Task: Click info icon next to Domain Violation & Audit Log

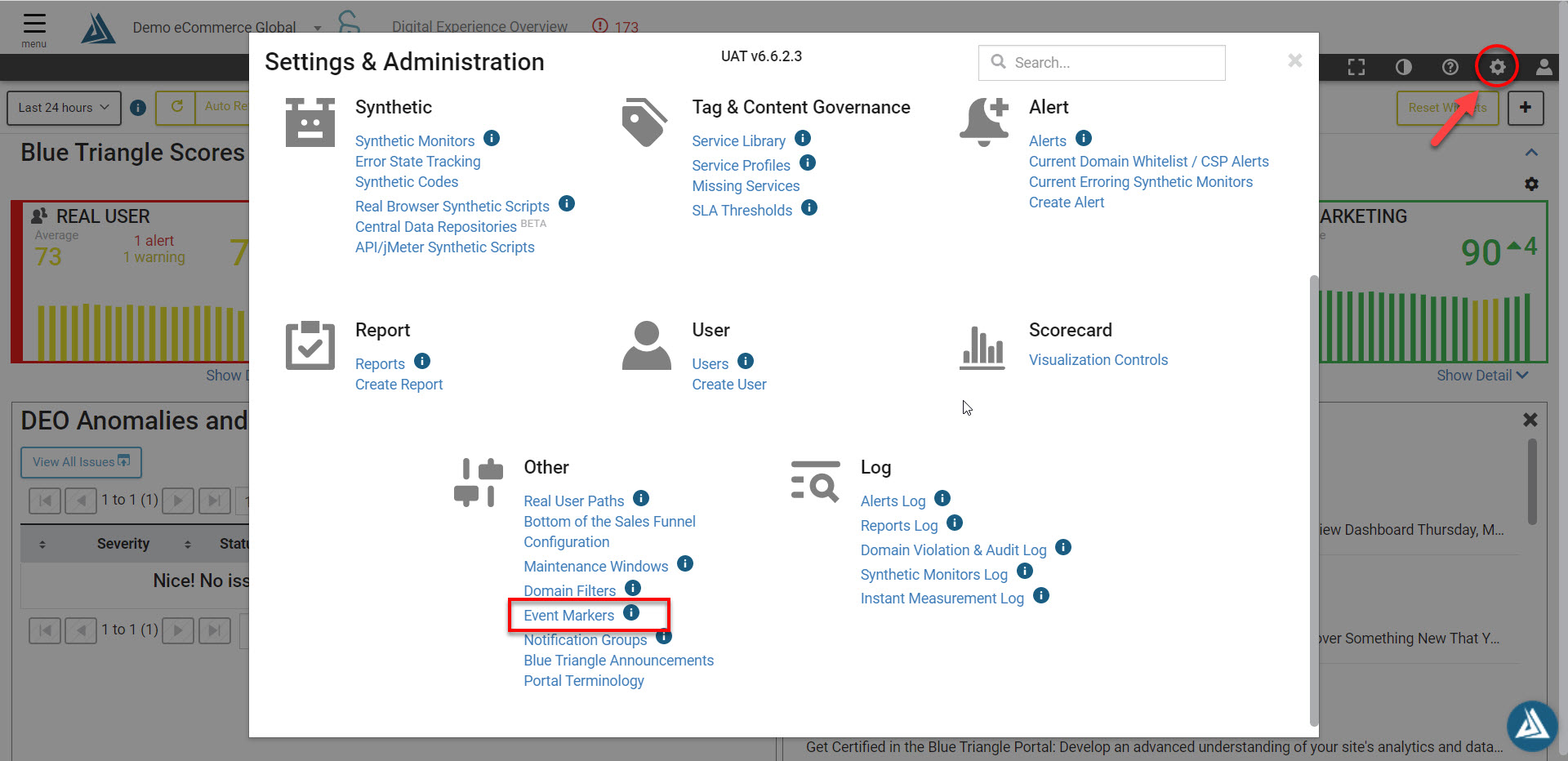Action: (1063, 547)
